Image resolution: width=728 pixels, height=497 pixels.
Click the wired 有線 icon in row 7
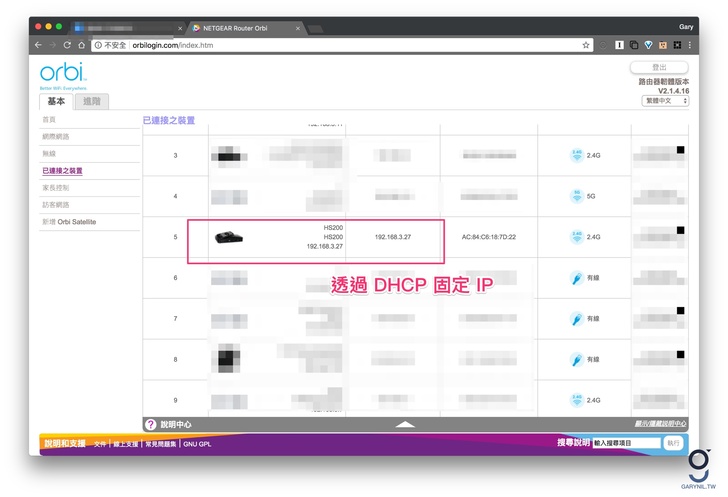pos(577,319)
